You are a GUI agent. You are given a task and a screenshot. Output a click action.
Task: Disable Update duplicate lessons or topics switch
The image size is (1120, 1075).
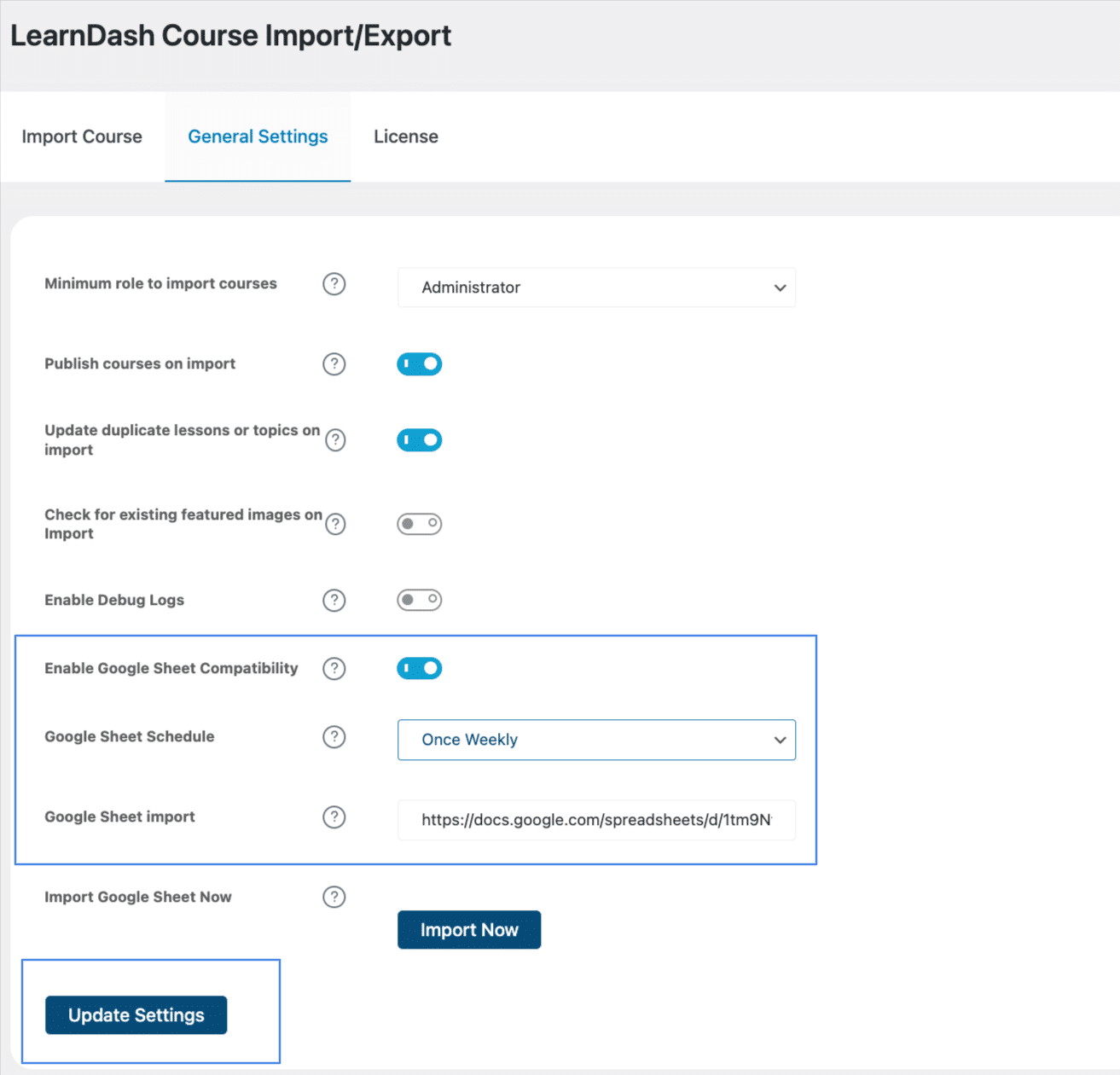[x=420, y=440]
